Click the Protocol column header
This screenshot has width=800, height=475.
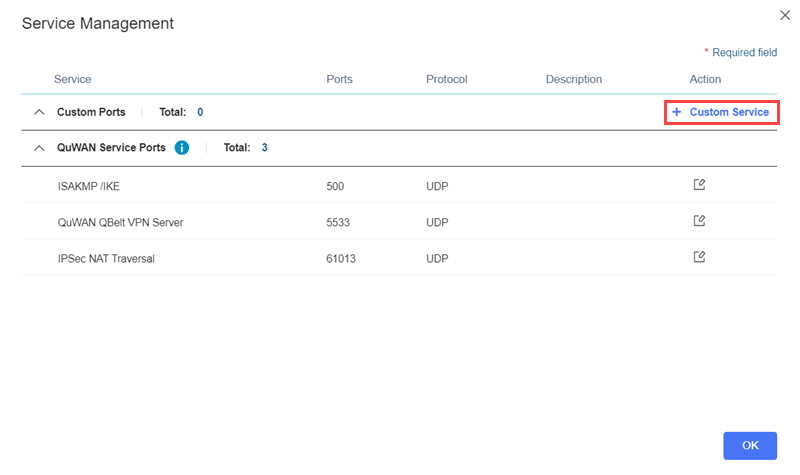(x=446, y=79)
